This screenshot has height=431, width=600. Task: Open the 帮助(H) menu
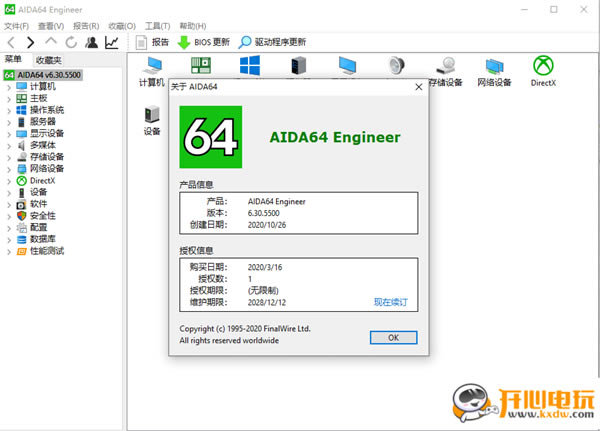point(193,26)
